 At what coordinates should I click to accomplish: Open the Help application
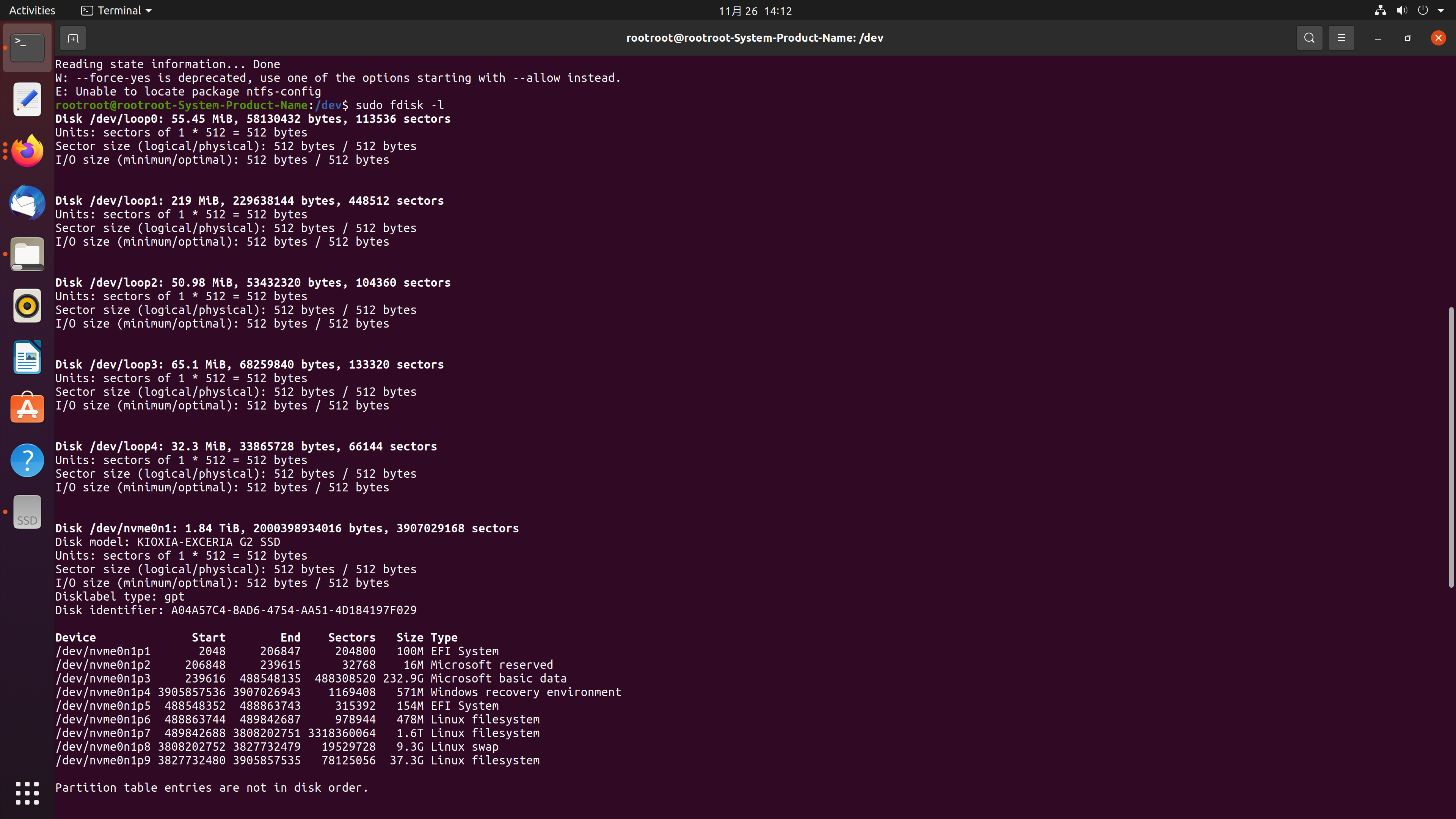27,460
